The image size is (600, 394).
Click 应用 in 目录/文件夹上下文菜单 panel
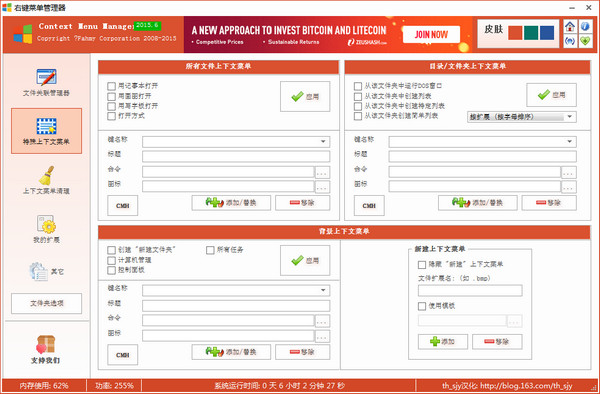point(551,95)
